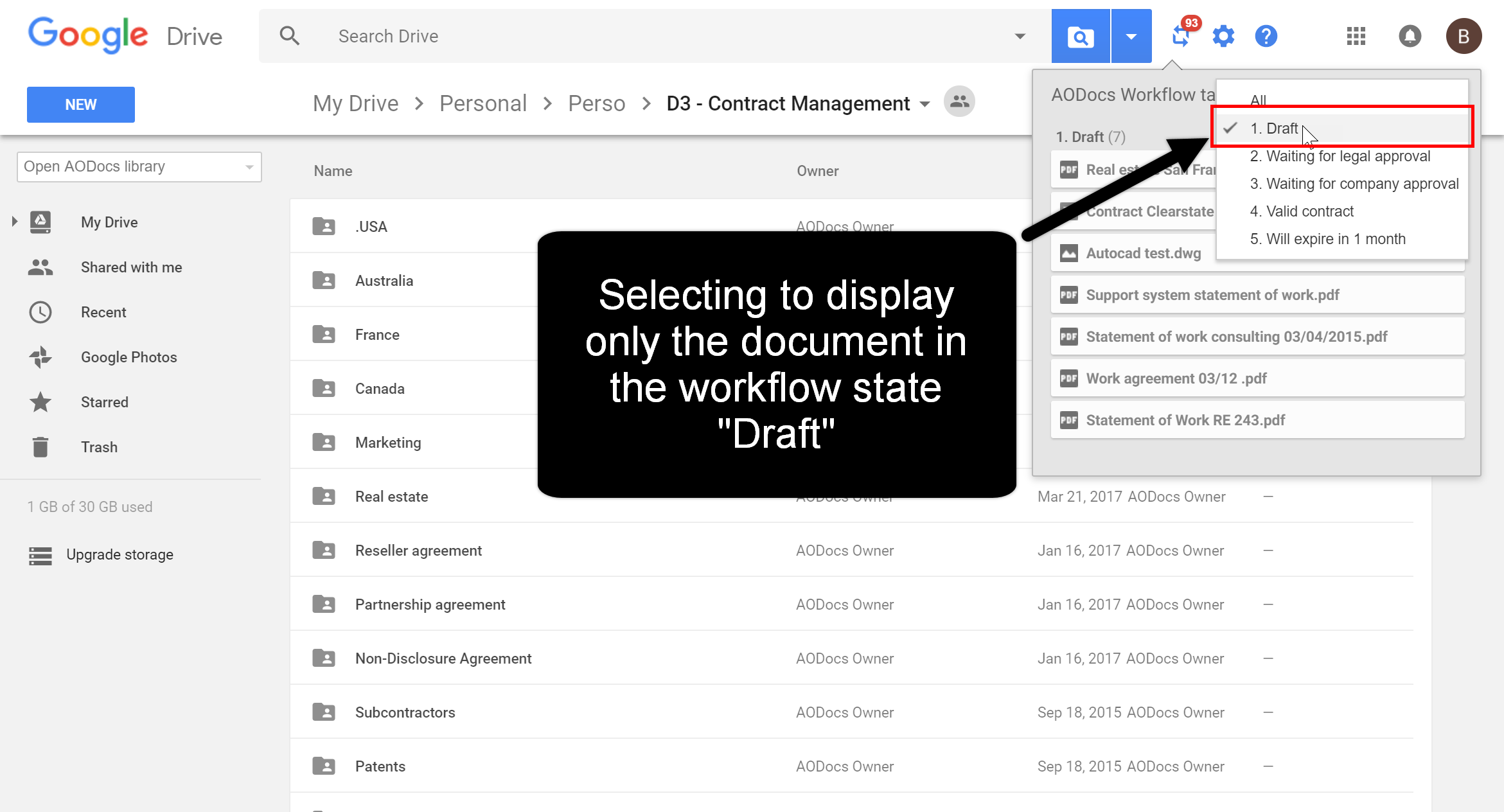The width and height of the screenshot is (1504, 812).
Task: Click the shared folder icon of Subcontractors
Action: coord(324,712)
